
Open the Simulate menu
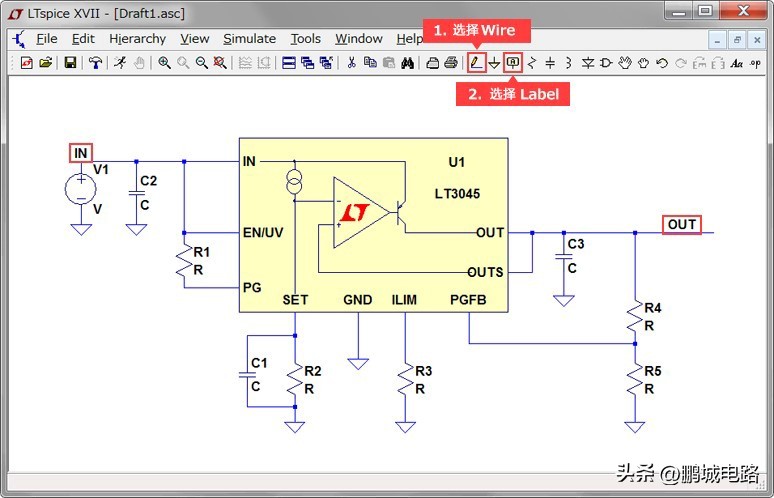[249, 38]
